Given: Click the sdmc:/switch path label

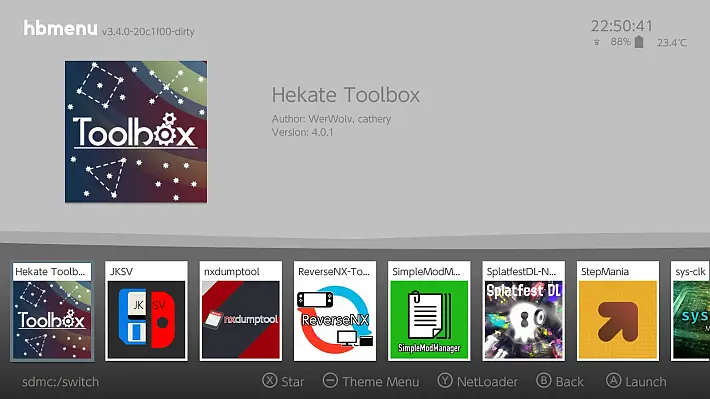Looking at the screenshot, I should [x=60, y=382].
